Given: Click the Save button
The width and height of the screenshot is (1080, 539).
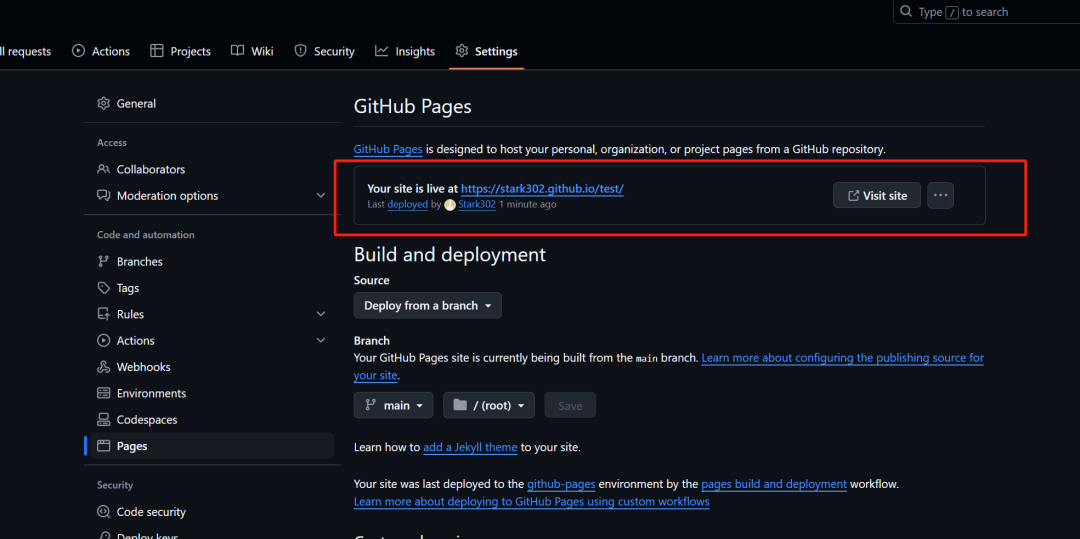Looking at the screenshot, I should pyautogui.click(x=570, y=405).
